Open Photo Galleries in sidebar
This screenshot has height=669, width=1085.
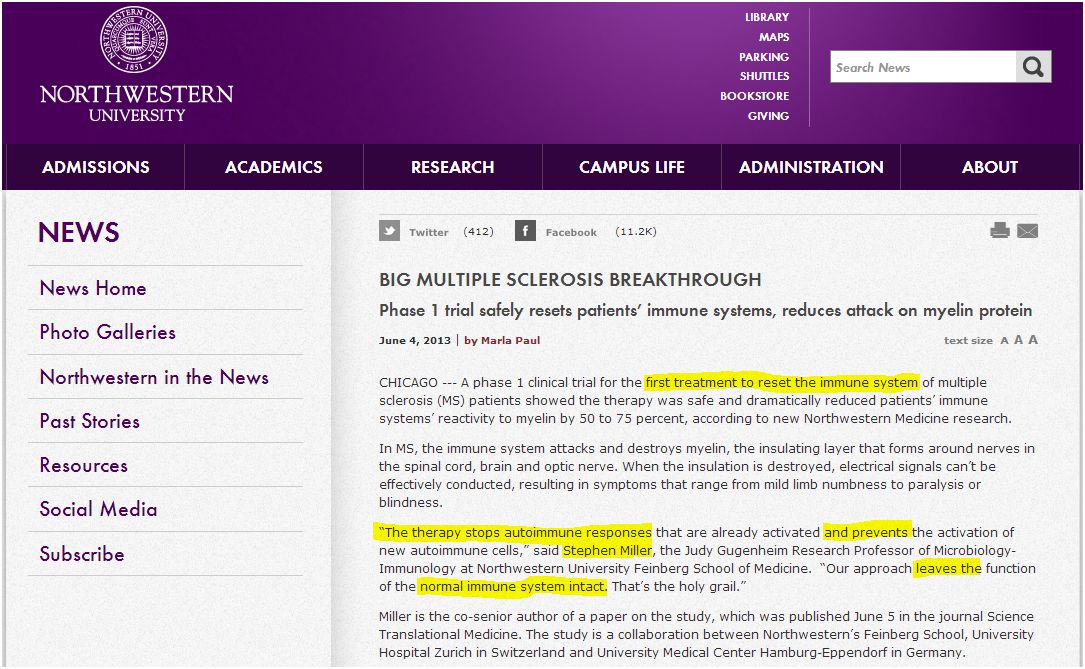pyautogui.click(x=107, y=332)
